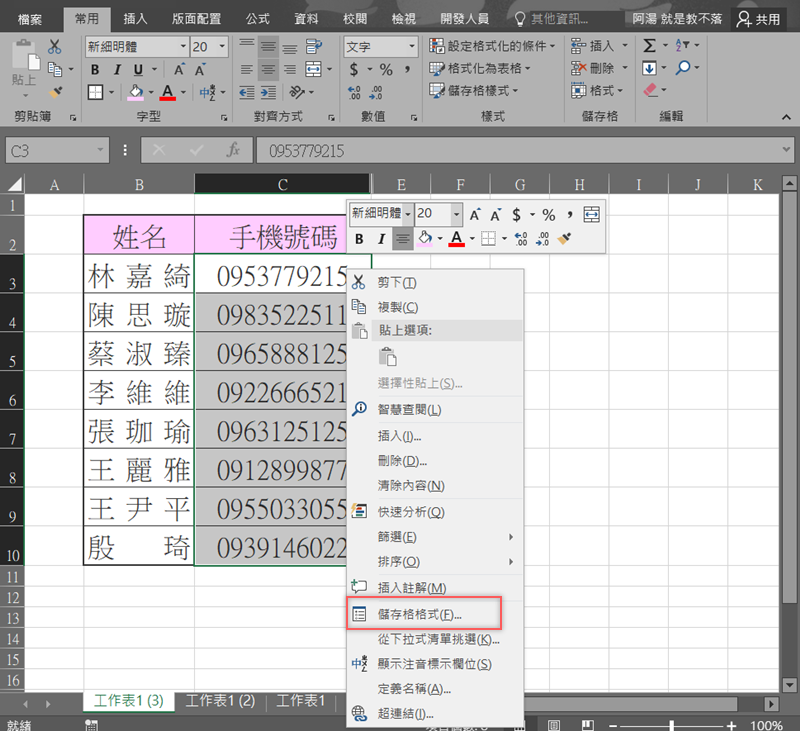The width and height of the screenshot is (800, 731).
Task: Click the Name Box showing C3
Action: tap(48, 151)
